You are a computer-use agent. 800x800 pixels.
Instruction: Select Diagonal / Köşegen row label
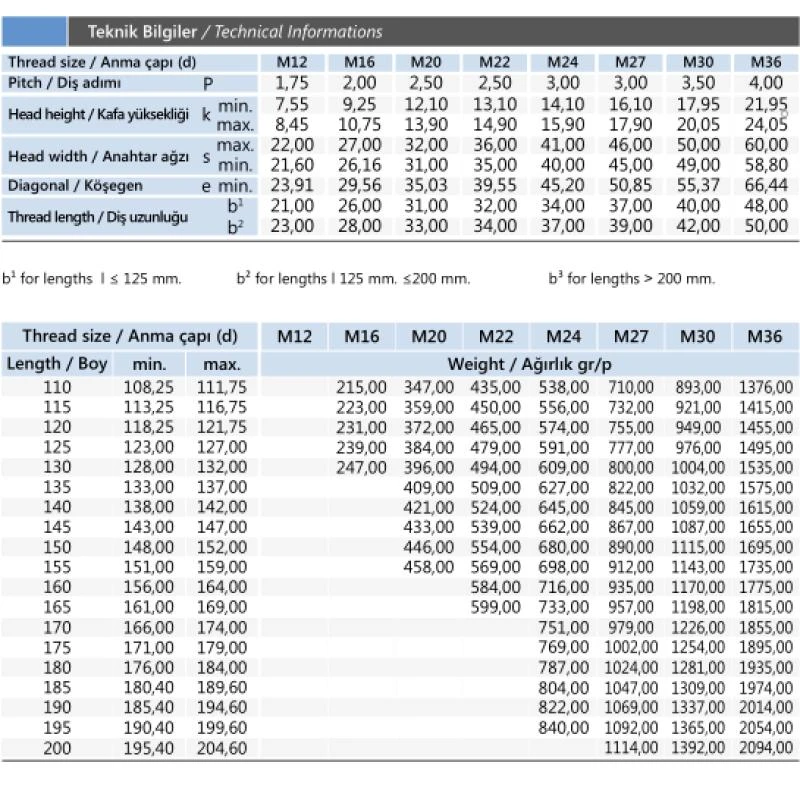point(75,186)
